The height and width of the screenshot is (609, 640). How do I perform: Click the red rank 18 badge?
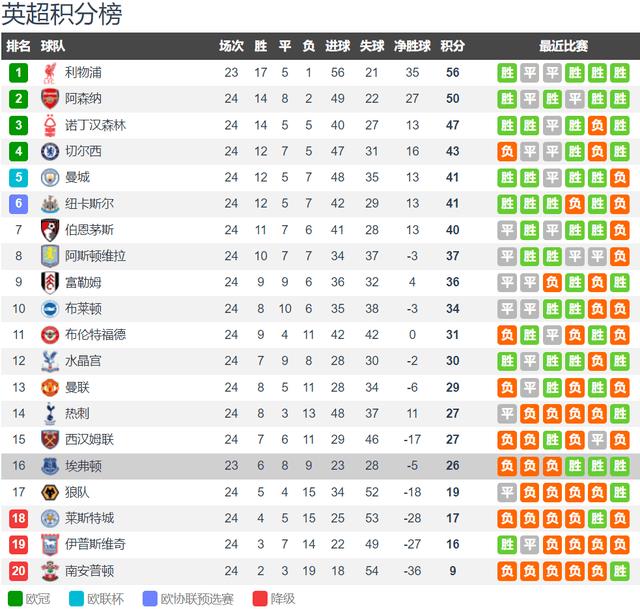click(x=18, y=518)
